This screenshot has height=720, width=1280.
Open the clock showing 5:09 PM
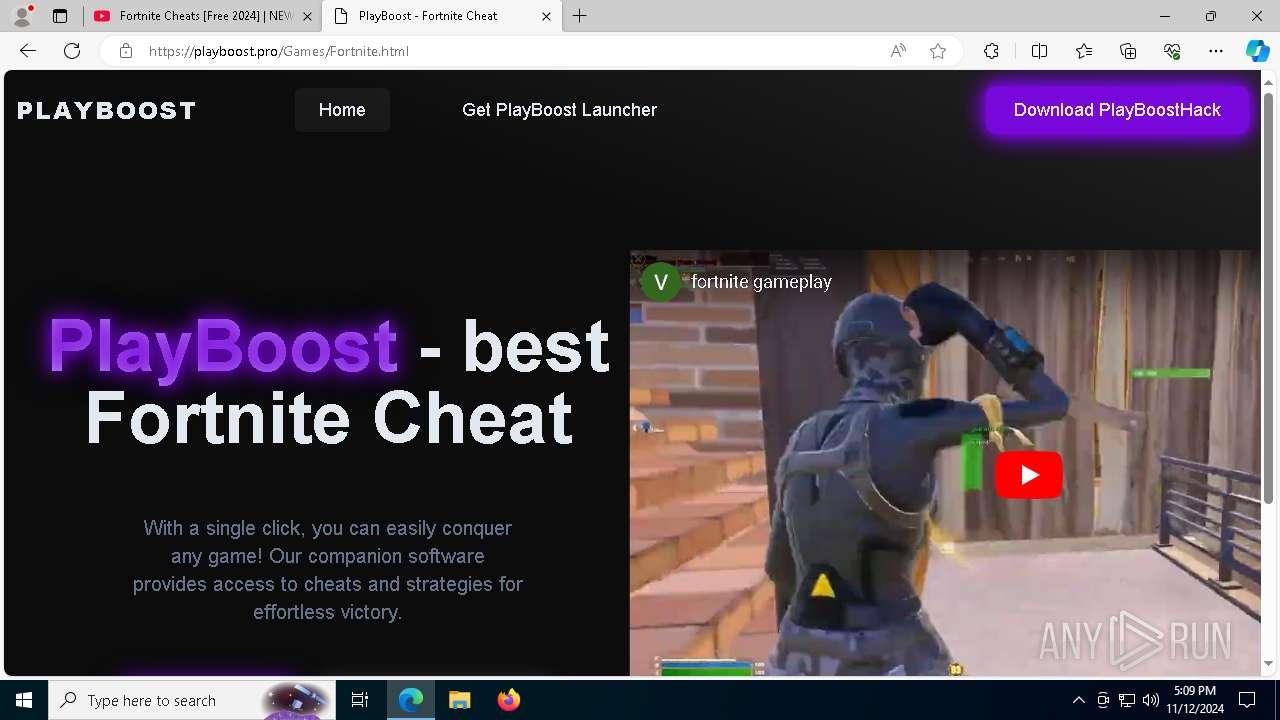click(1195, 700)
